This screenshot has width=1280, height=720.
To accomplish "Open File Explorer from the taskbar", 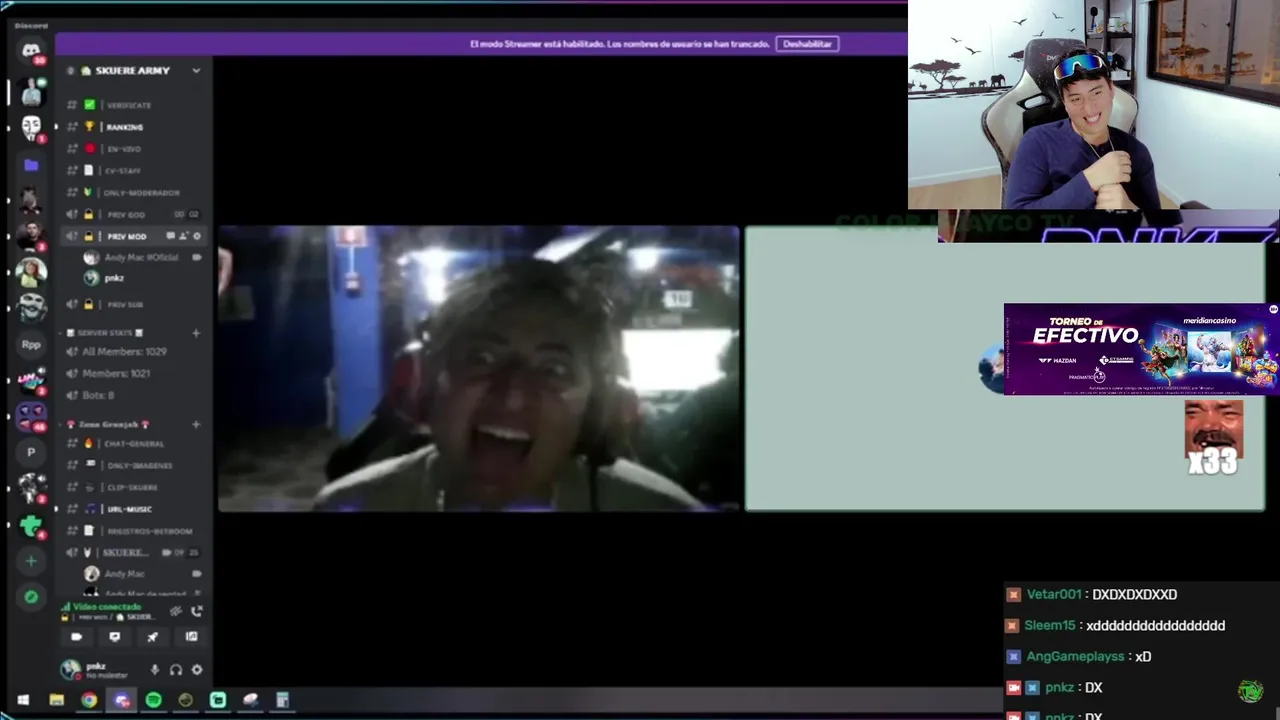I will (57, 700).
